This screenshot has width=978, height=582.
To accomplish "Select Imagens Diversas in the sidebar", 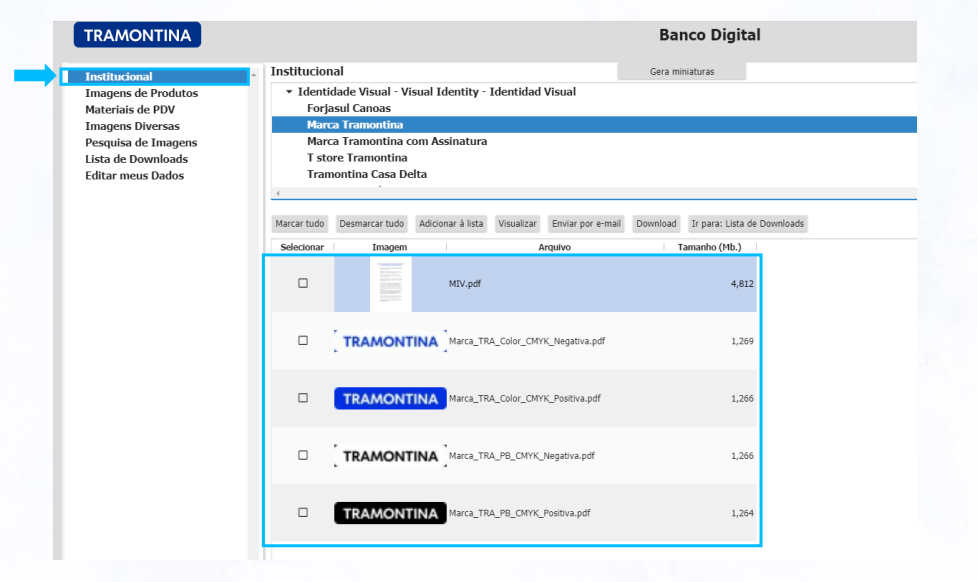I will [132, 126].
